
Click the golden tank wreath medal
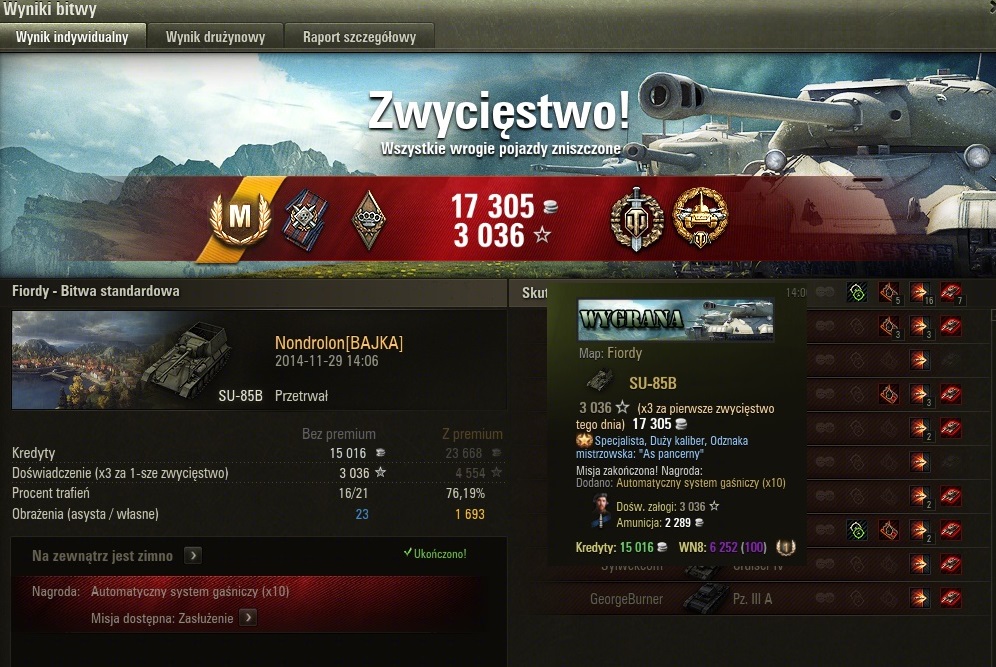pyautogui.click(x=700, y=218)
